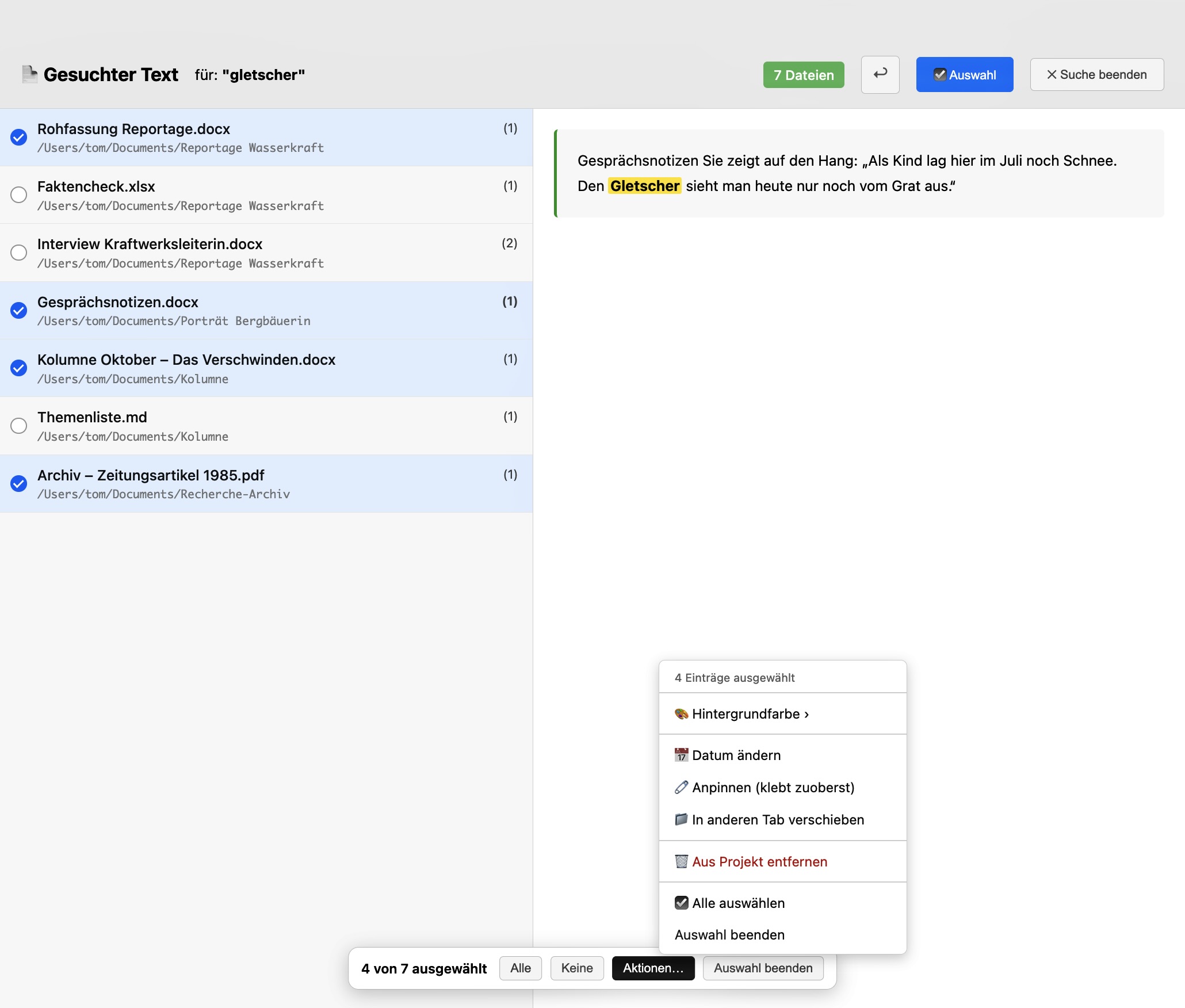Deselect Gesprächsnotizen.docx checkbox

19,311
